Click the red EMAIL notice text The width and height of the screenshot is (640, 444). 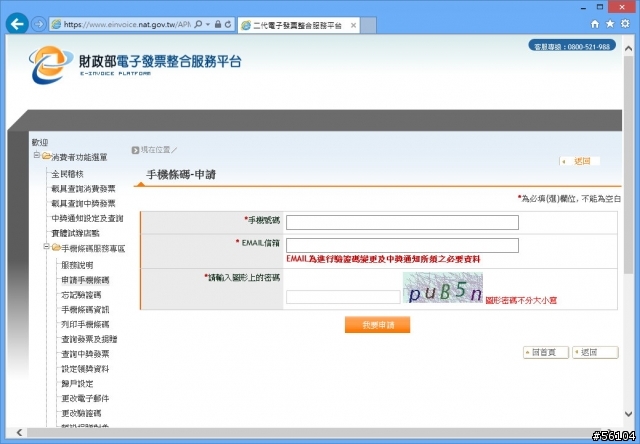(383, 259)
